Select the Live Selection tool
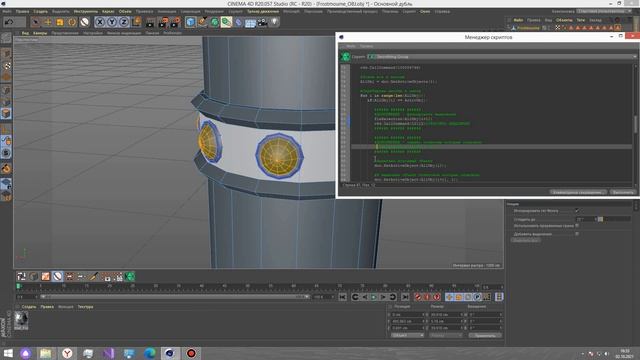 (x=36, y=22)
